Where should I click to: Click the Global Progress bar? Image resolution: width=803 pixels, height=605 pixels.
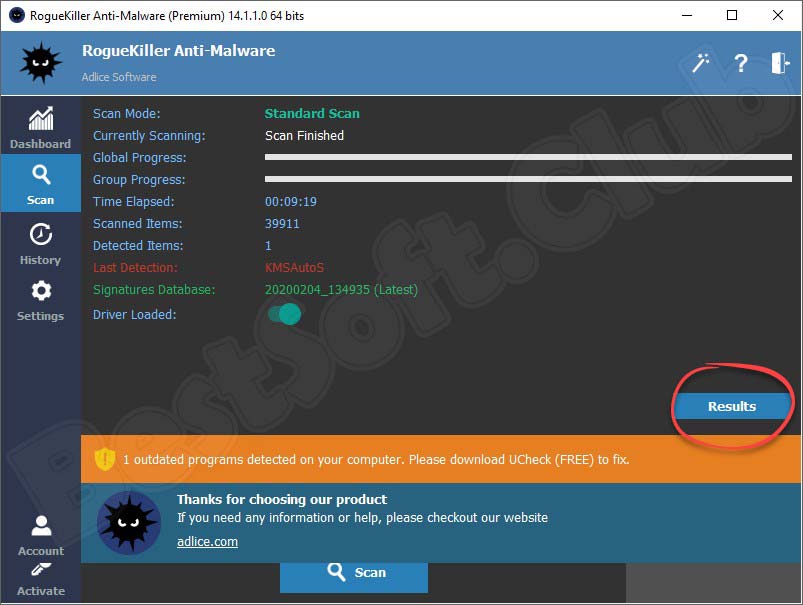pyautogui.click(x=527, y=157)
